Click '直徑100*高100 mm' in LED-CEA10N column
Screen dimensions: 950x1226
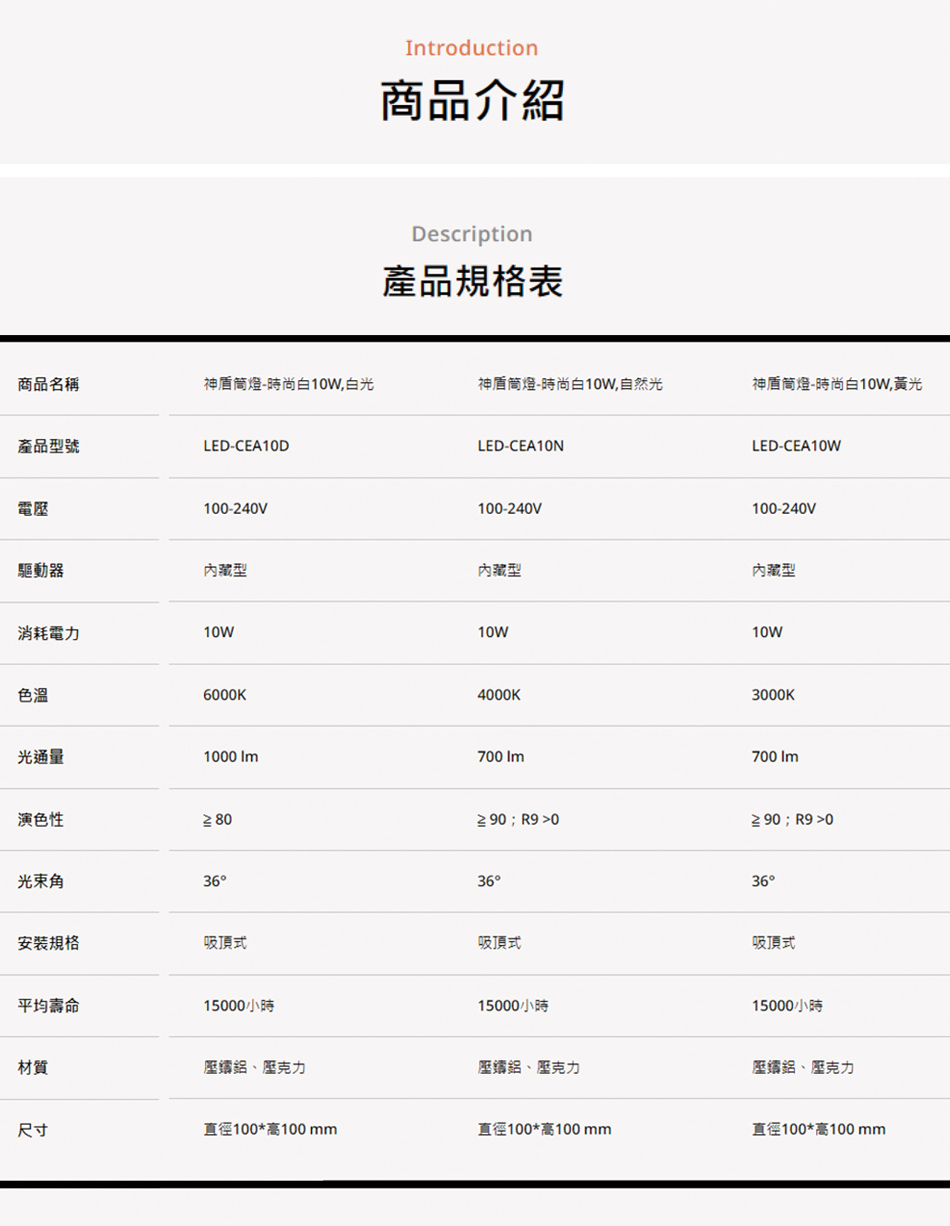coord(545,1130)
